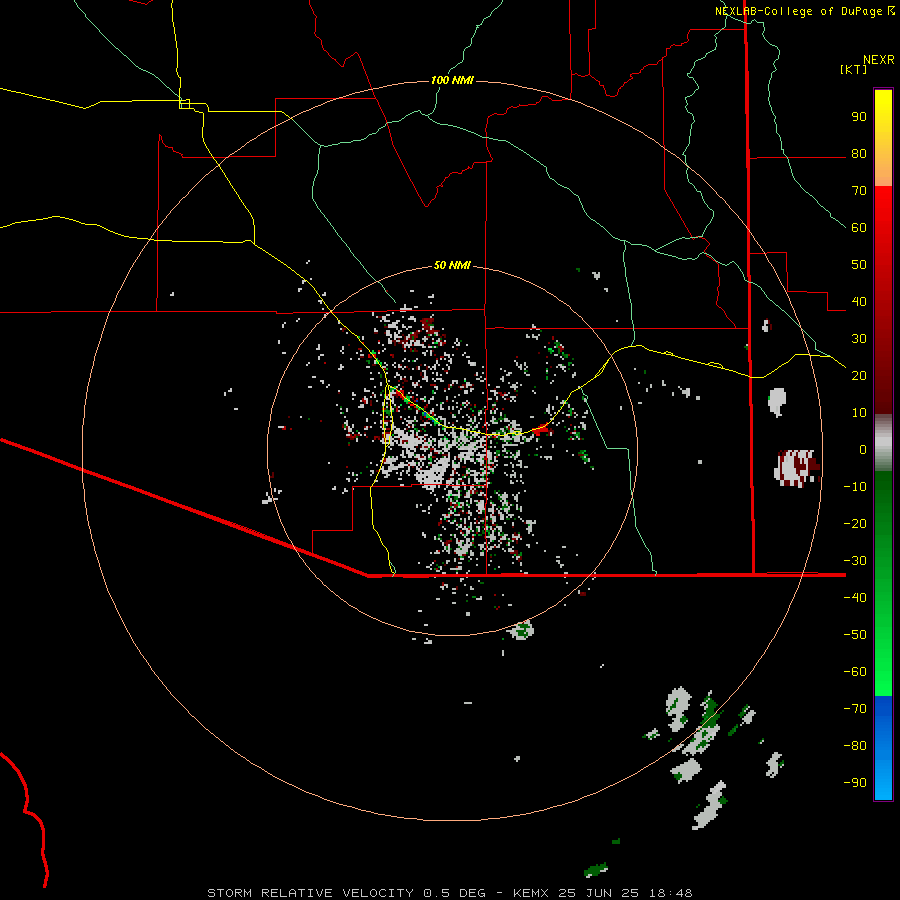Click the -90 scale value

[x=855, y=783]
